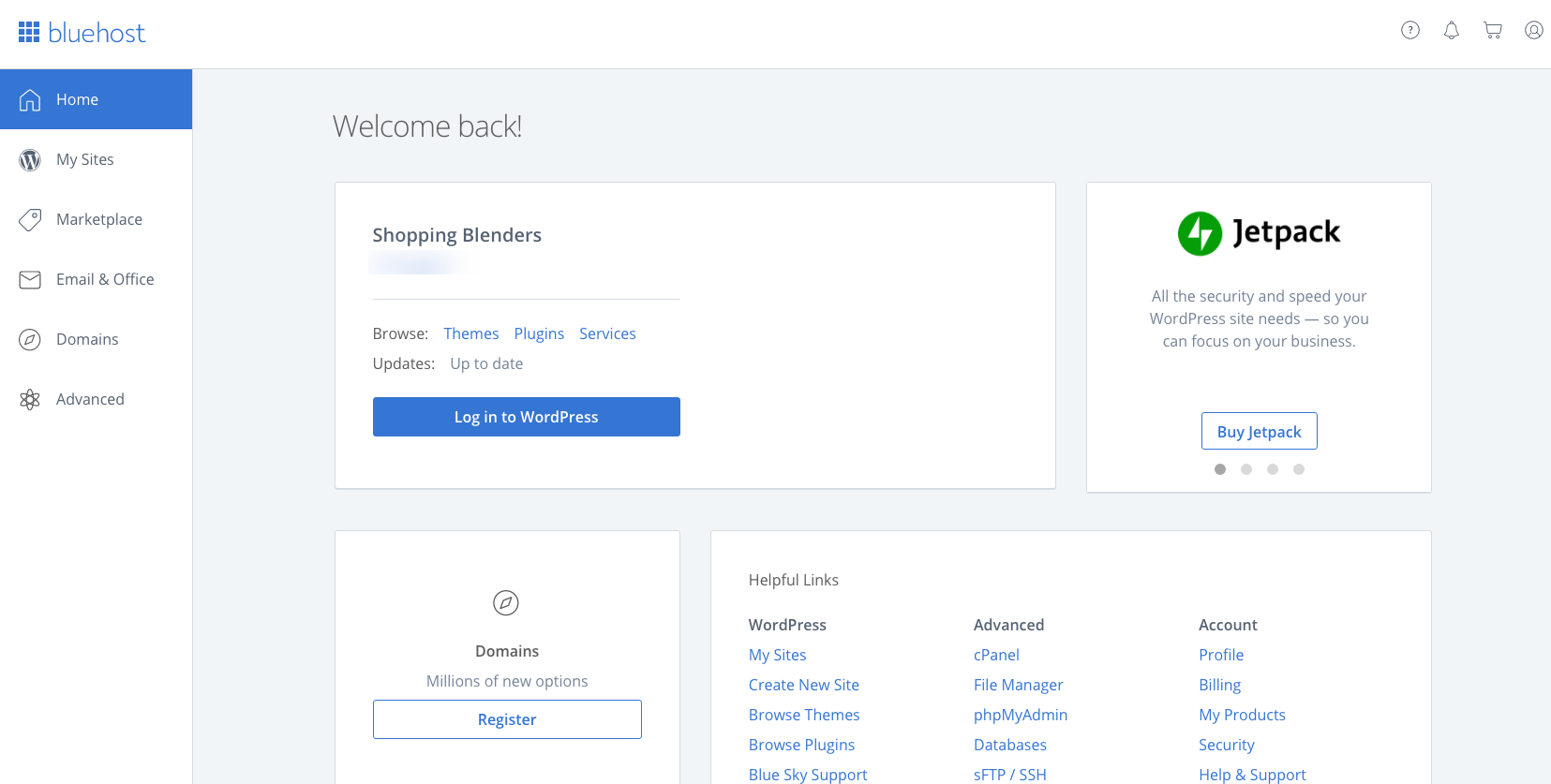Open Domains in the sidebar menu
Viewport: 1551px width, 784px height.
96,339
